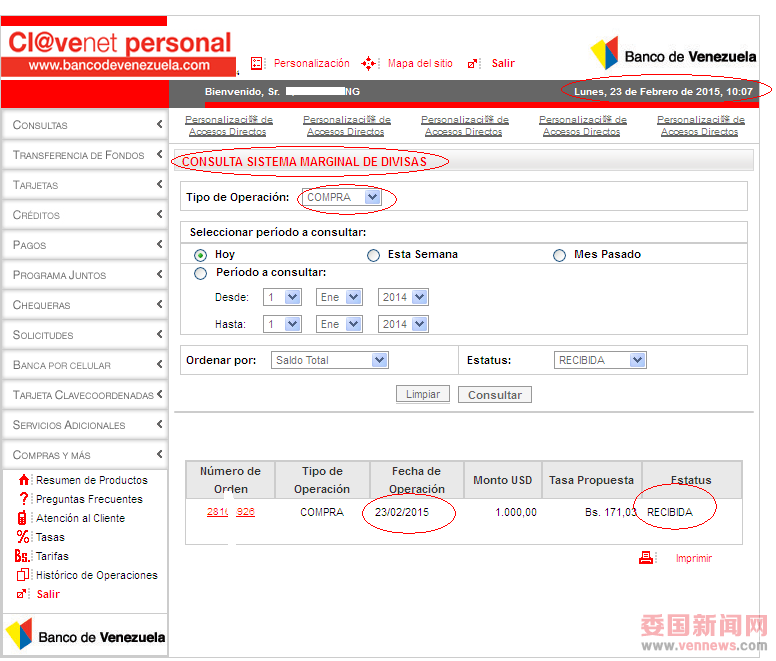The width and height of the screenshot is (776, 661).
Task: Expand the Chequeras sidebar menu
Action: pos(85,305)
